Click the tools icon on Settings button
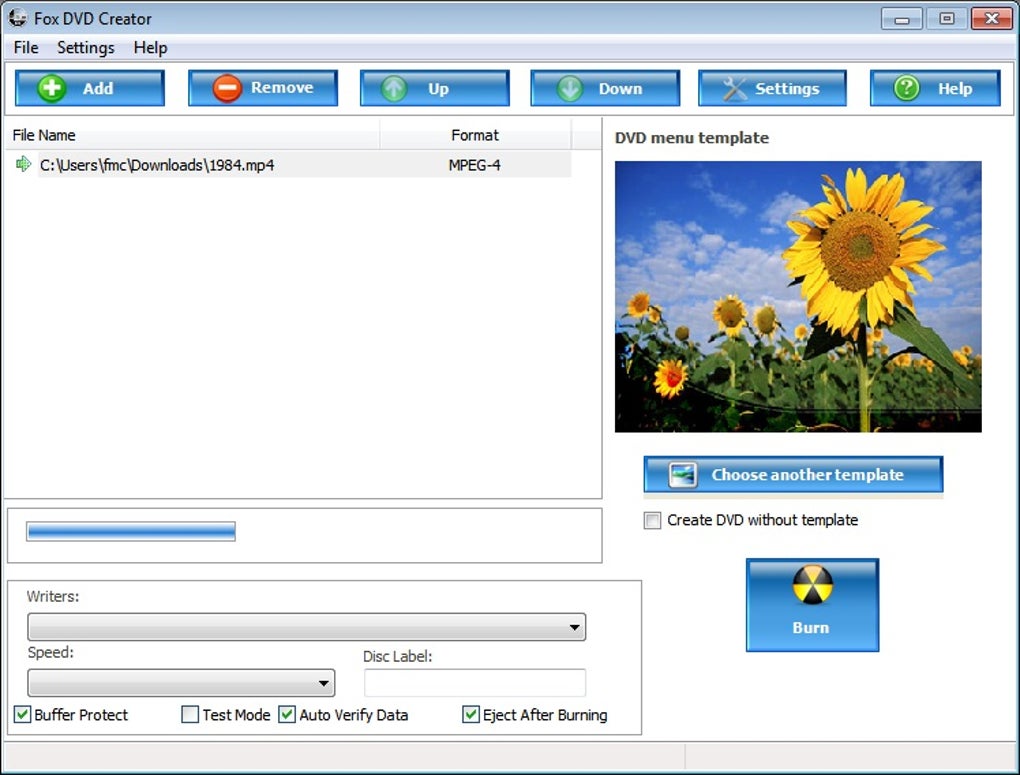The width and height of the screenshot is (1020, 775). click(735, 88)
